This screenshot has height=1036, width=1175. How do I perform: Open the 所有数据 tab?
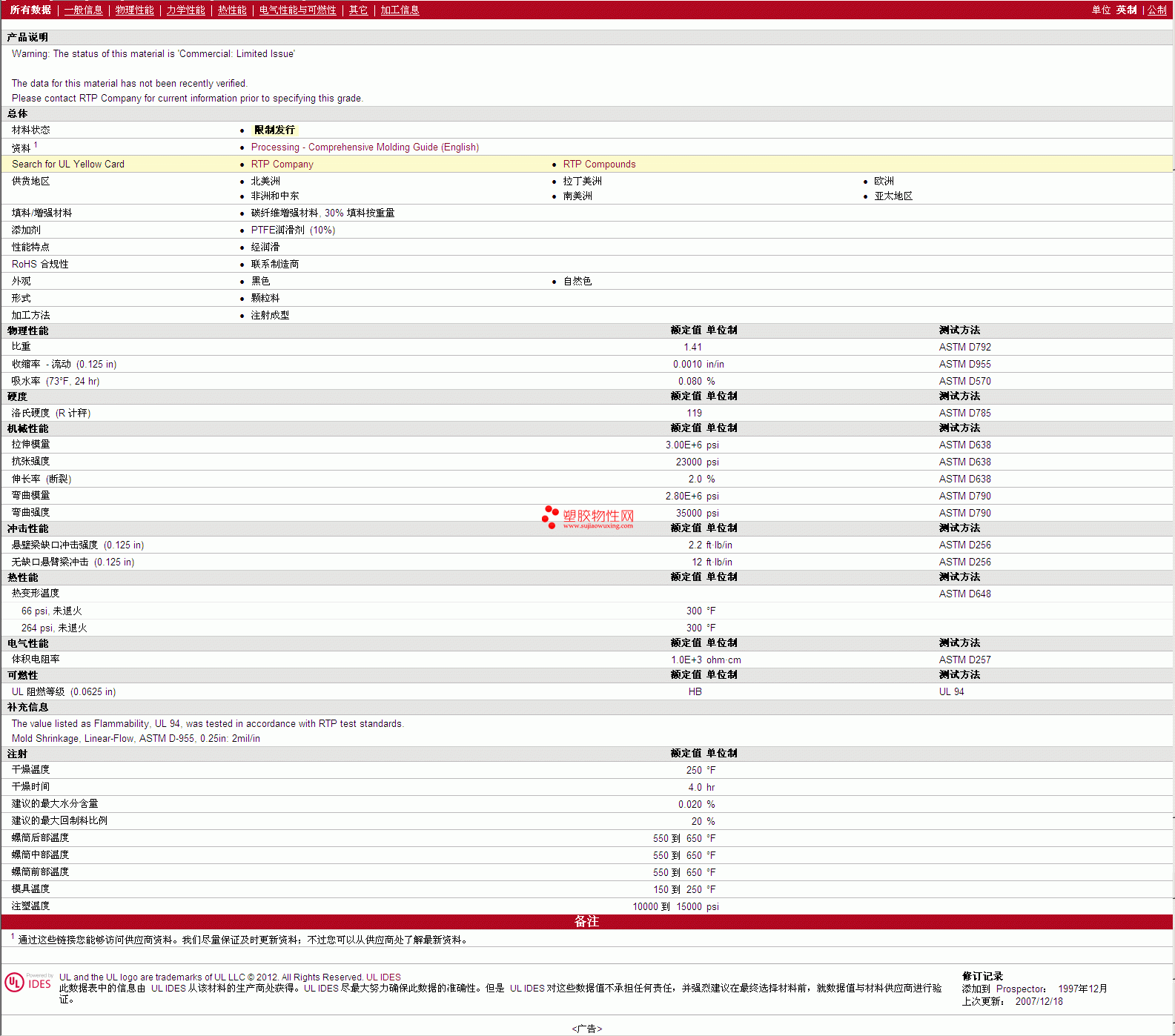pyautogui.click(x=30, y=10)
